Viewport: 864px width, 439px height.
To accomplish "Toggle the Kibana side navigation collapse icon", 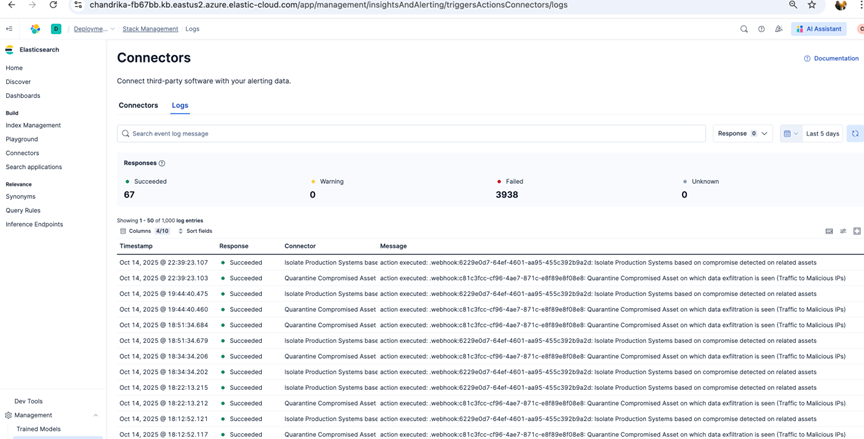I will point(9,29).
